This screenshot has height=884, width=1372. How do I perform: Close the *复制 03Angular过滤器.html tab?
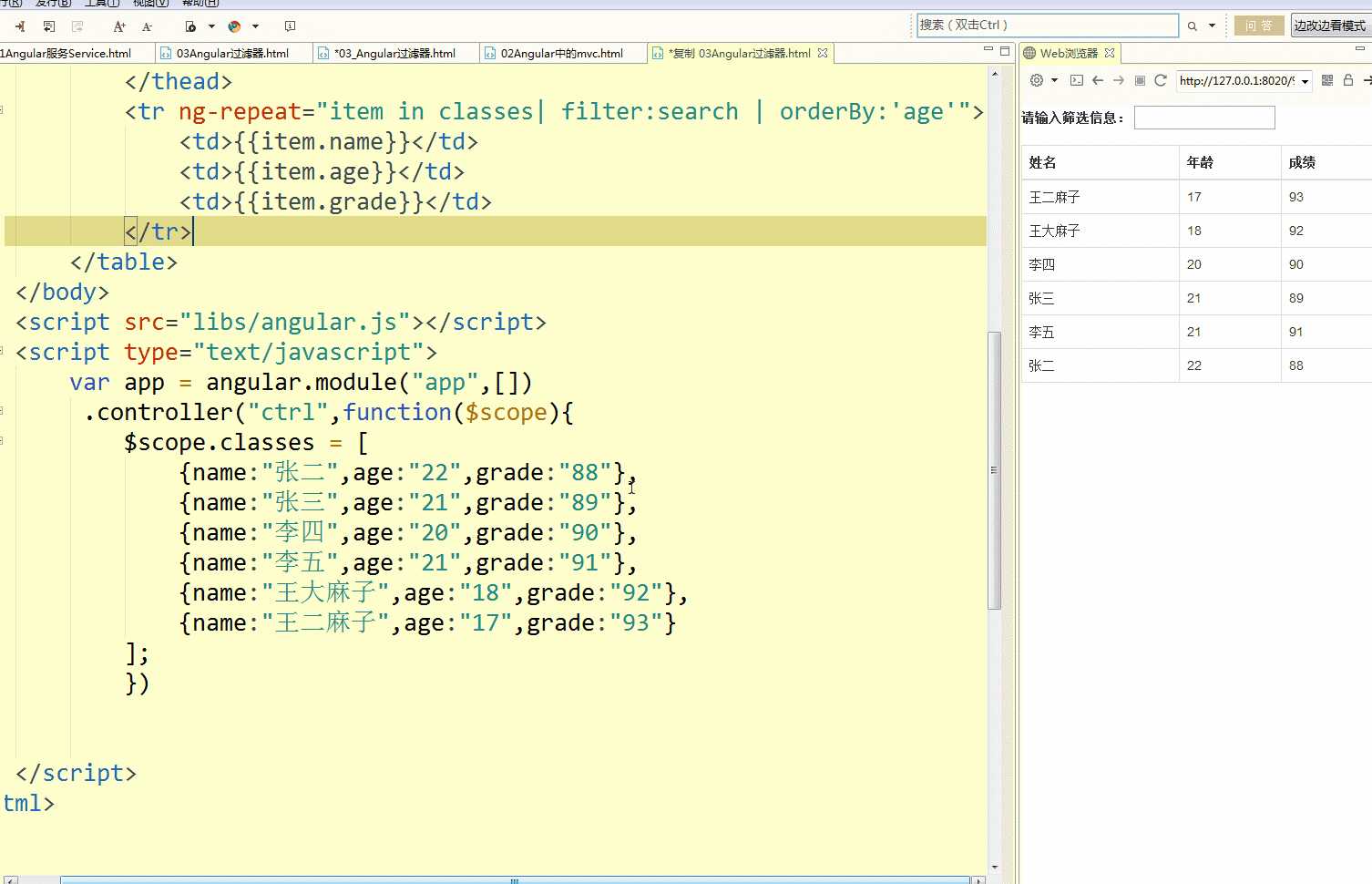click(823, 53)
